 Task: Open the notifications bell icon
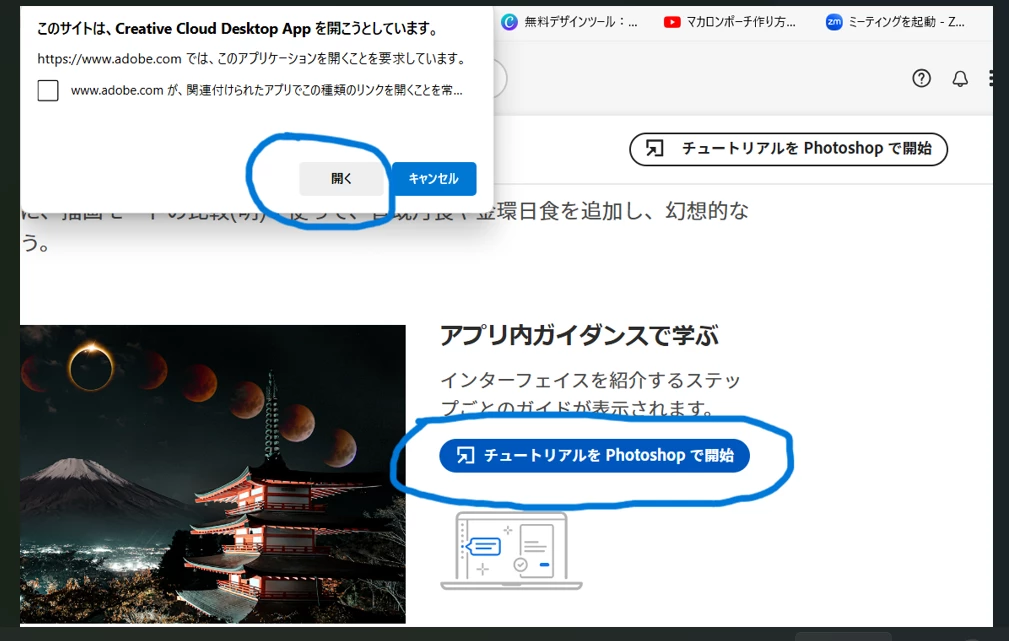click(960, 79)
